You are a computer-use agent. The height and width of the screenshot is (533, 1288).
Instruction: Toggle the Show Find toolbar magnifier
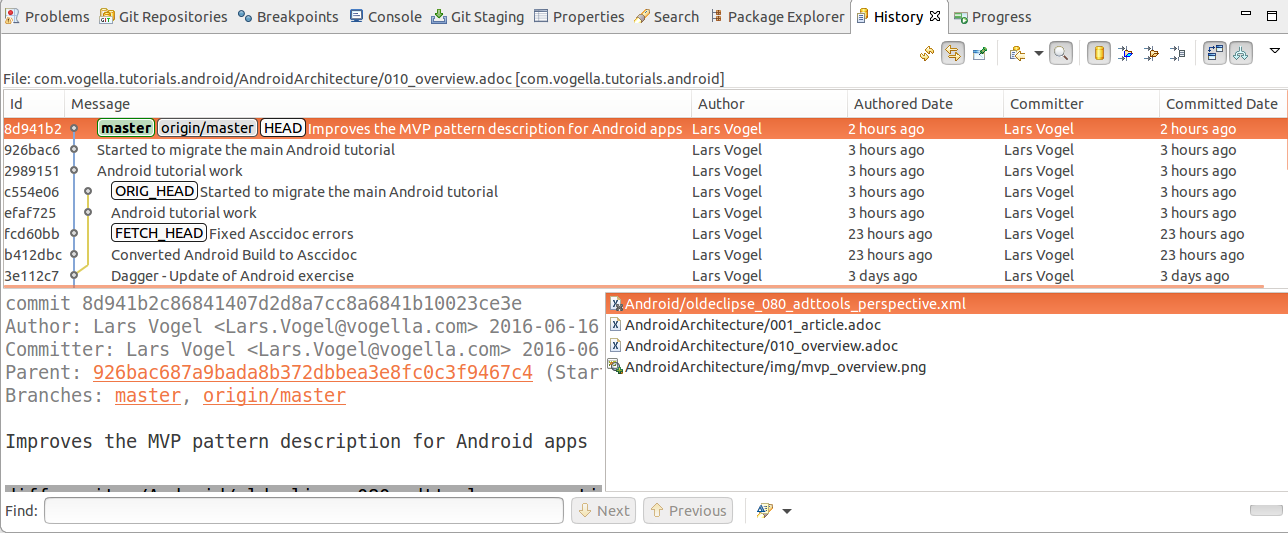[1060, 53]
